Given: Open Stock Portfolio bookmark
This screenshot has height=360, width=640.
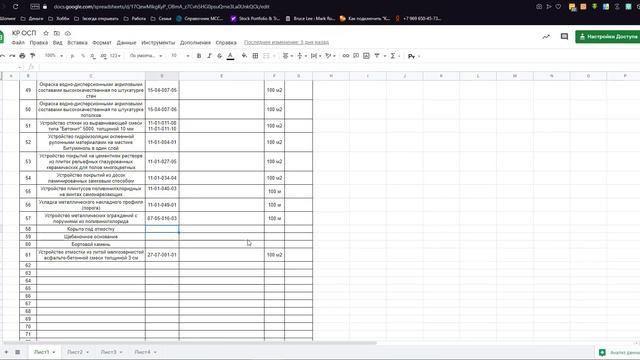Looking at the screenshot, I should (x=255, y=18).
